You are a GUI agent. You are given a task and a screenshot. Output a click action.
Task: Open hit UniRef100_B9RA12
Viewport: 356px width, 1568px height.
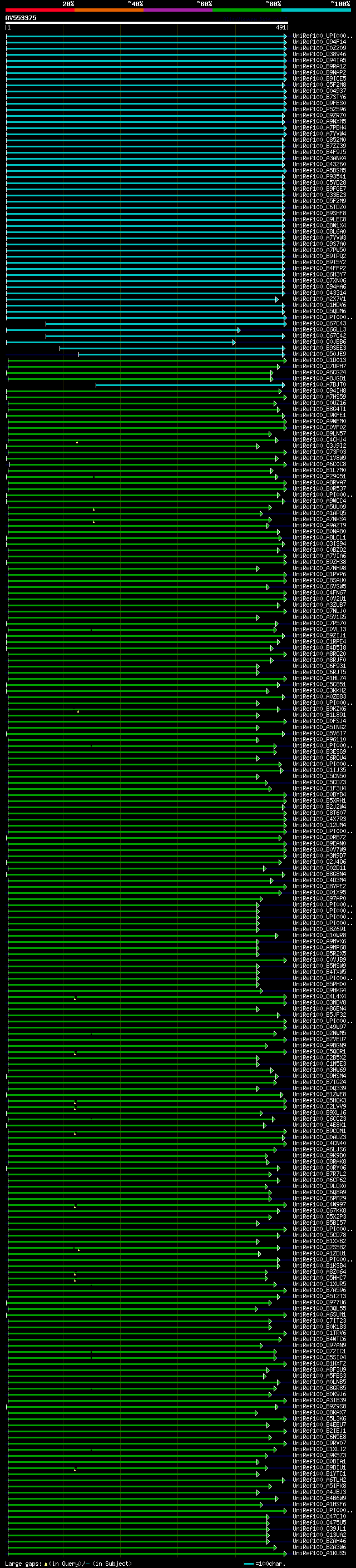click(319, 66)
